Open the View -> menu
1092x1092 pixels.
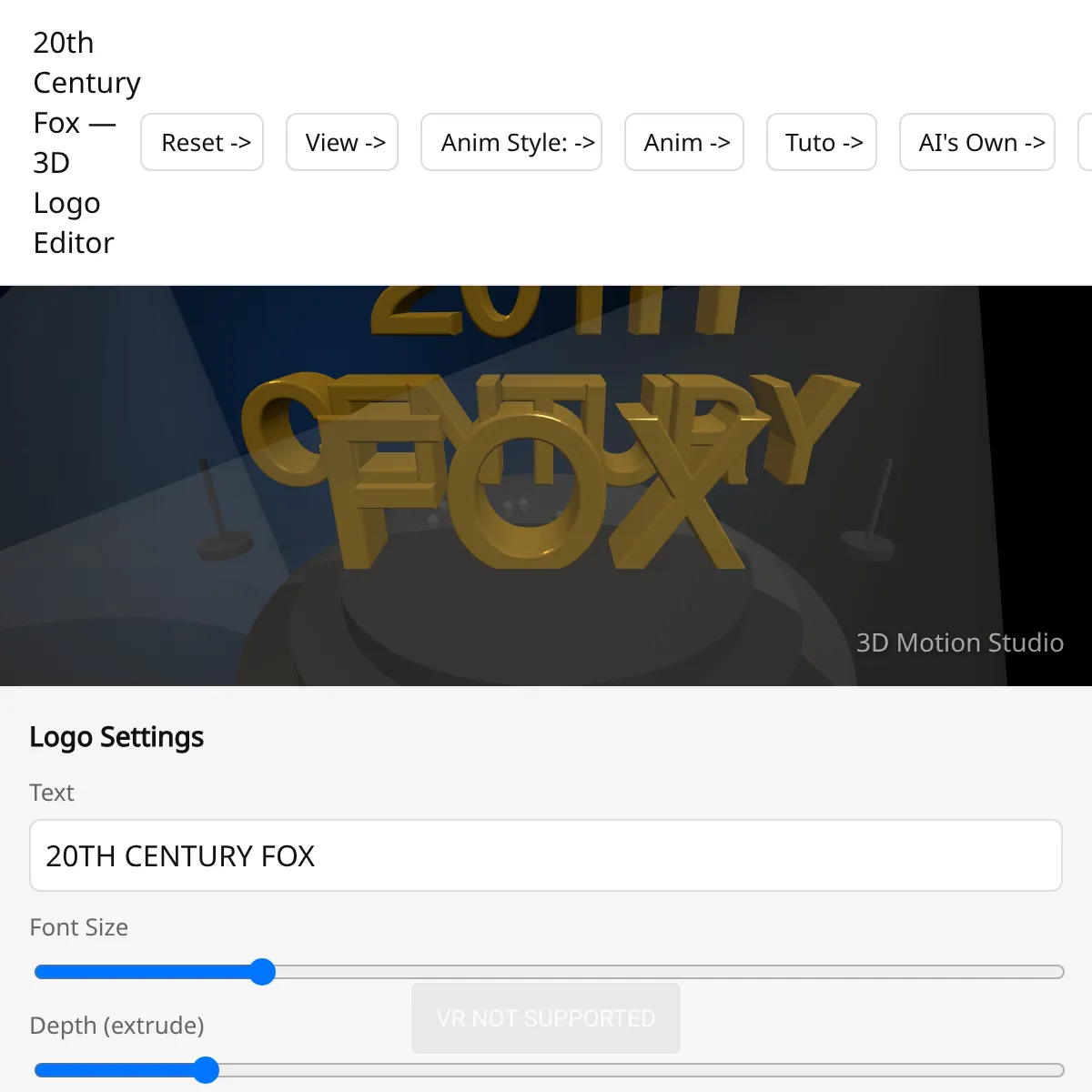[x=342, y=142]
